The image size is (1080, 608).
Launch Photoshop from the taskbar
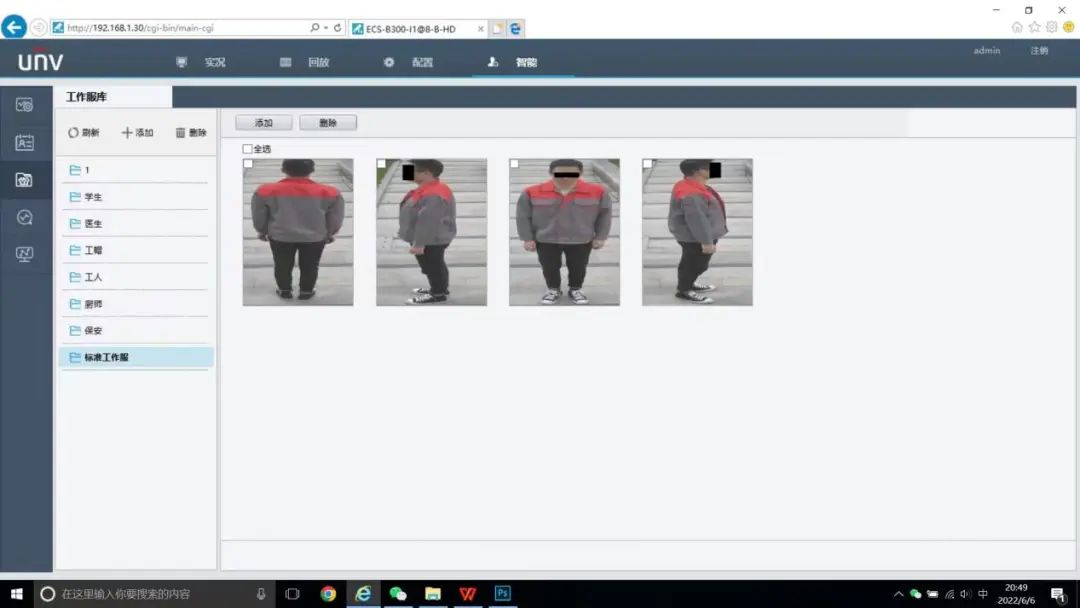[x=502, y=594]
